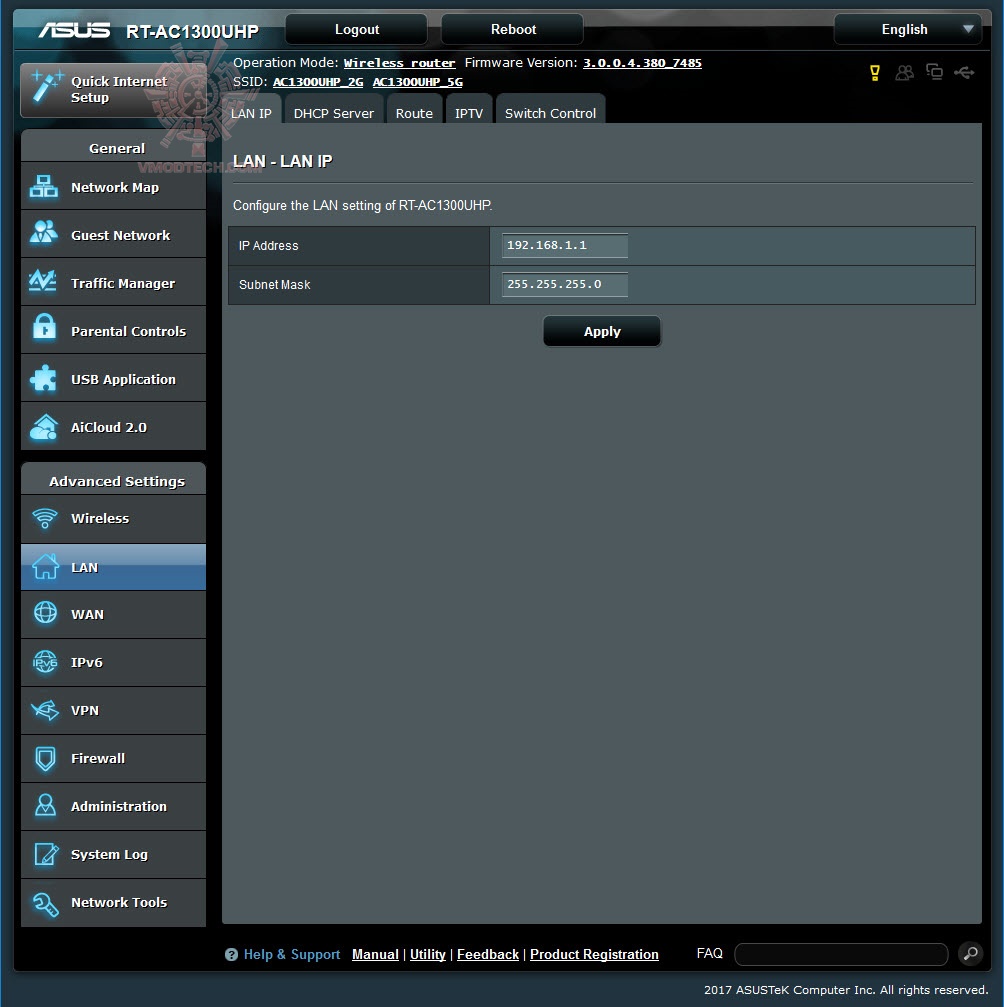Click the Guest Network people icon
The height and width of the screenshot is (1007, 1004).
click(x=44, y=232)
